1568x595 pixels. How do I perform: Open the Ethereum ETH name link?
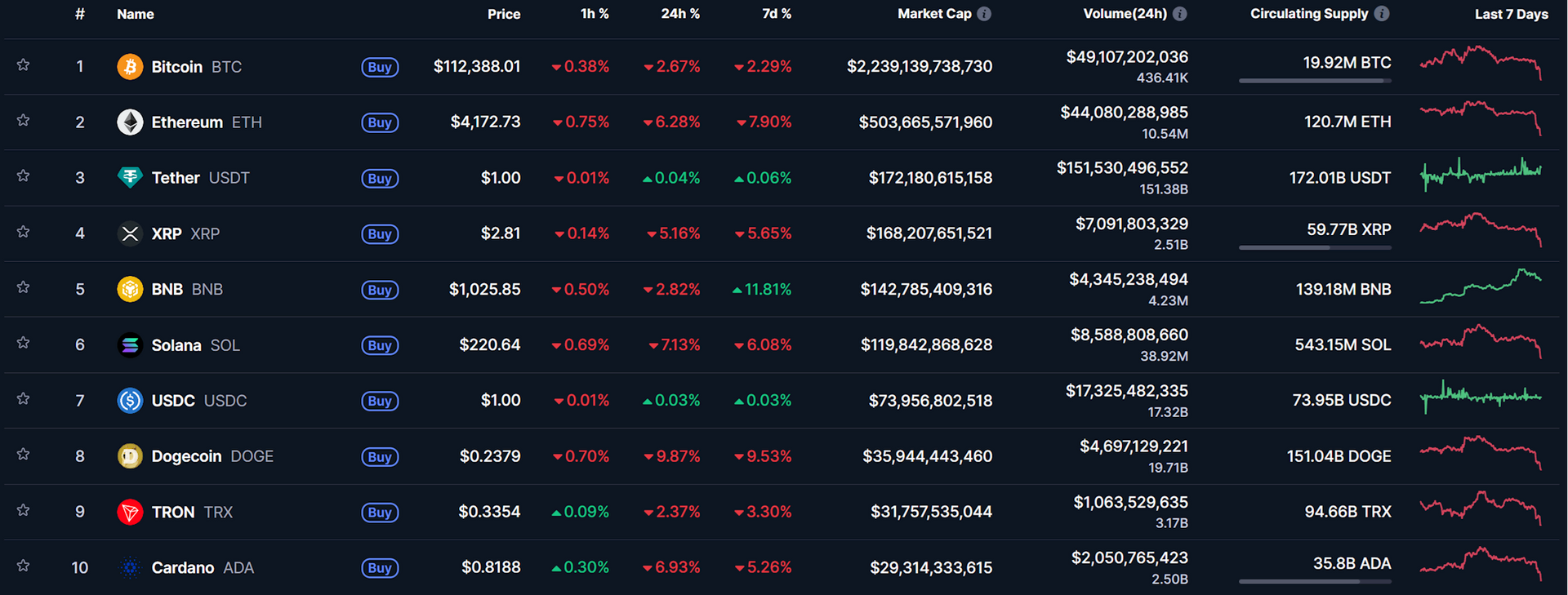[x=207, y=122]
